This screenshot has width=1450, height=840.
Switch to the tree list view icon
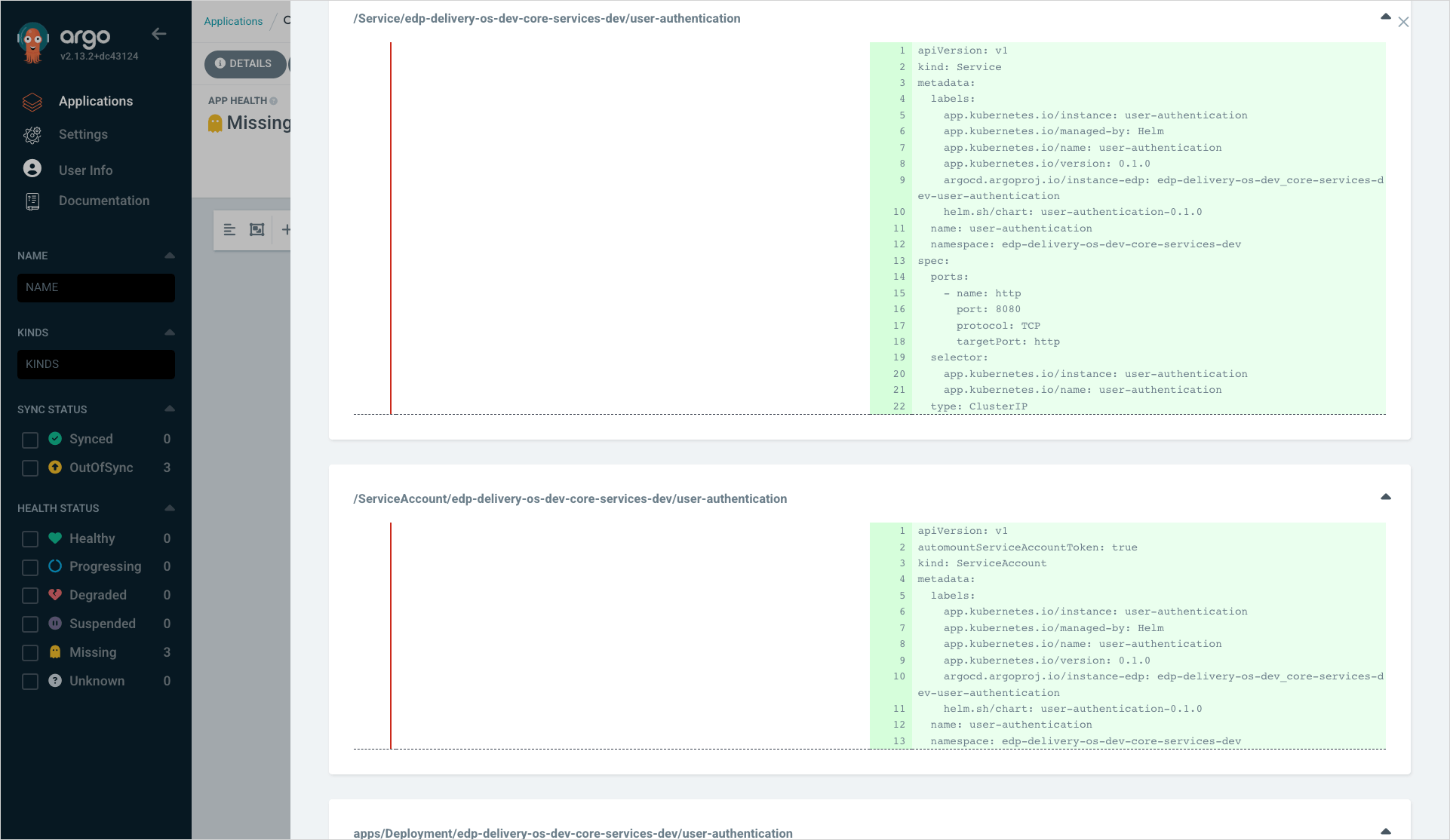(229, 230)
